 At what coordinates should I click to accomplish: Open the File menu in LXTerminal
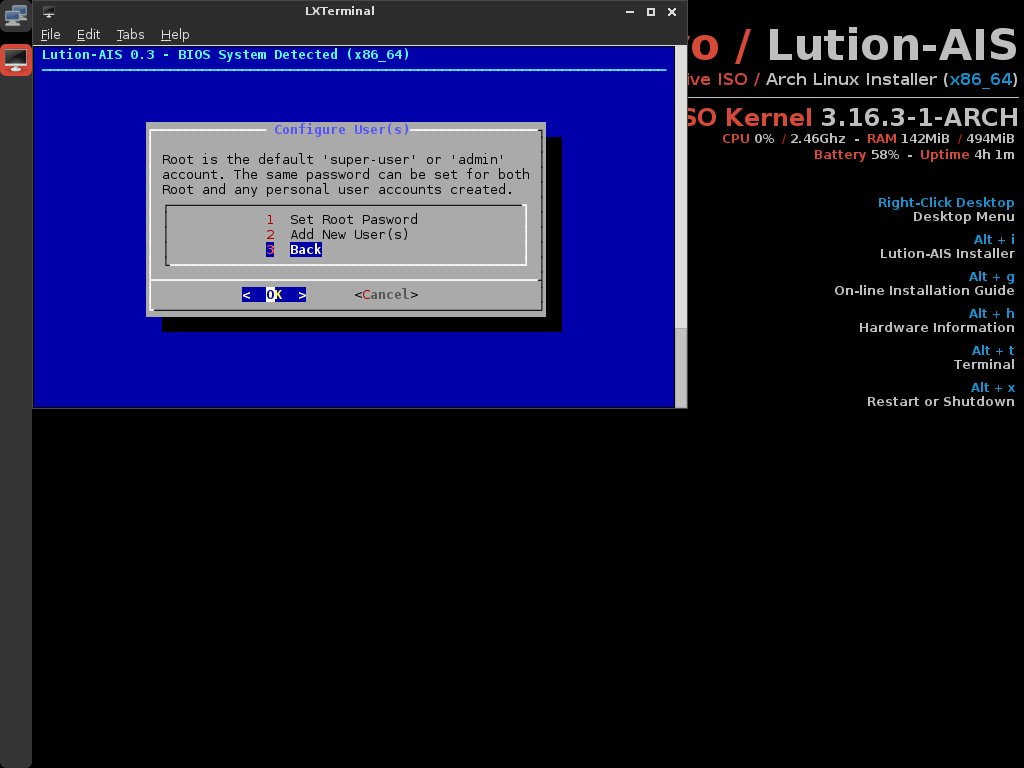[x=50, y=35]
